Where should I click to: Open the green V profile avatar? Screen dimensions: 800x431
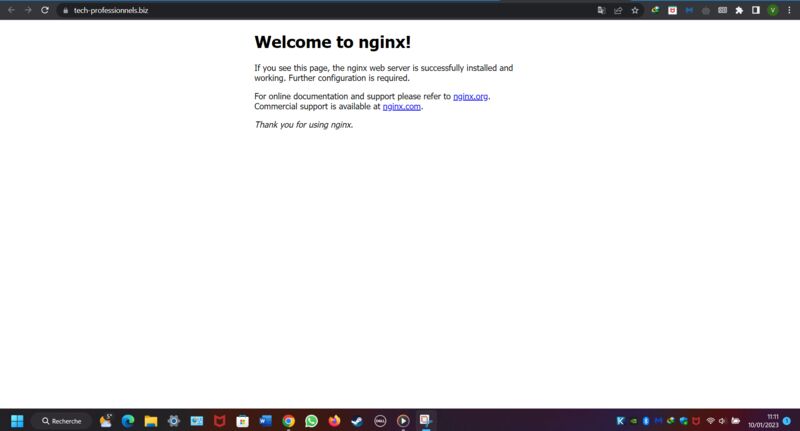click(773, 10)
